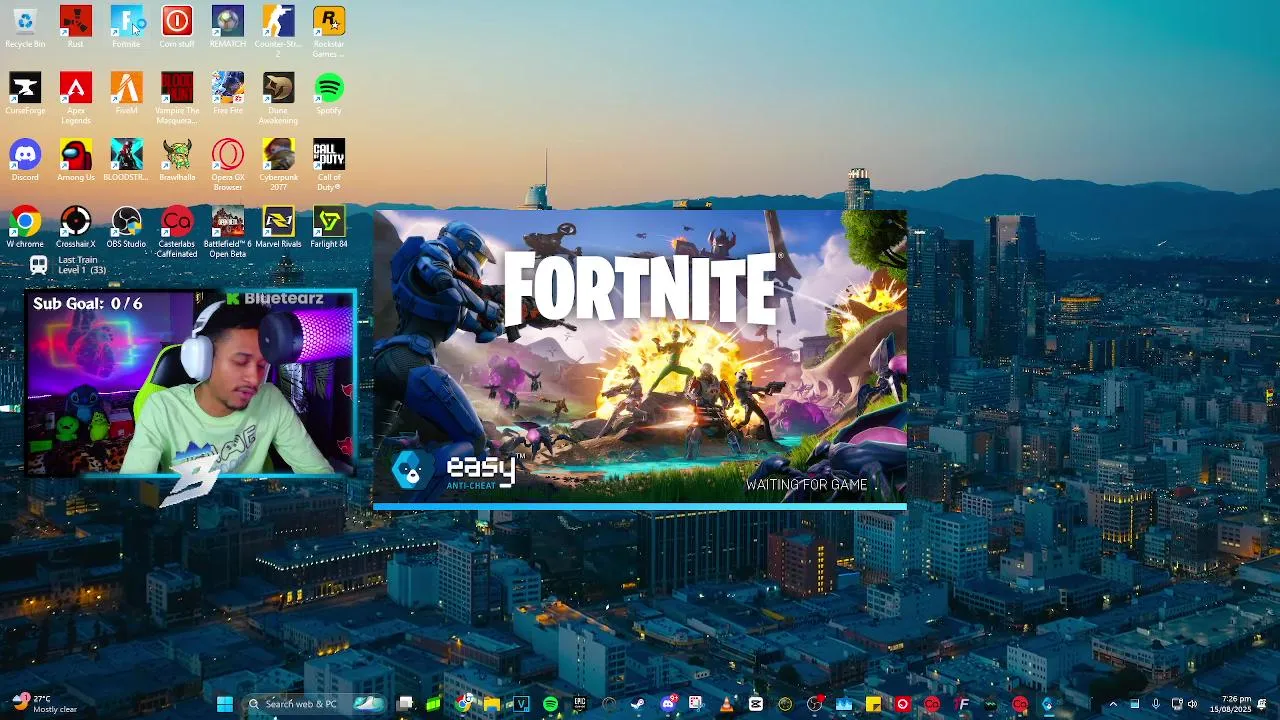The image size is (1280, 720).
Task: Launch the Brawlhalla desktop shortcut
Action: pyautogui.click(x=177, y=160)
